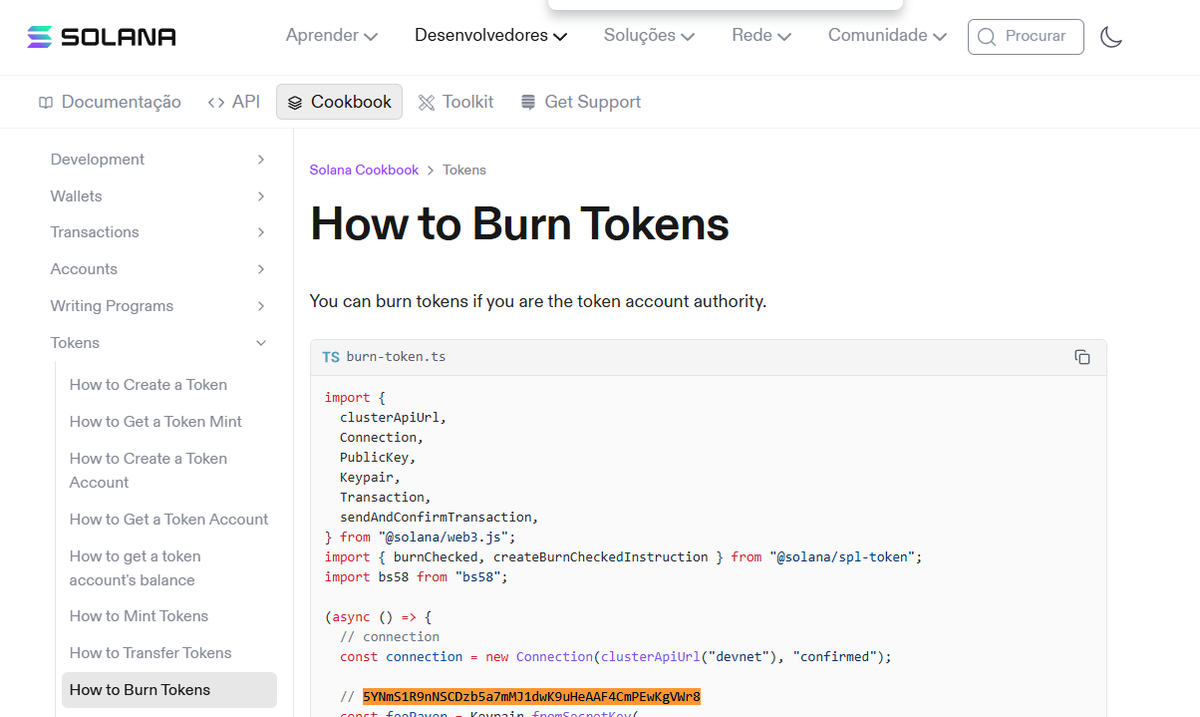The width and height of the screenshot is (1200, 717).
Task: Open the Rede dropdown menu
Action: point(761,36)
